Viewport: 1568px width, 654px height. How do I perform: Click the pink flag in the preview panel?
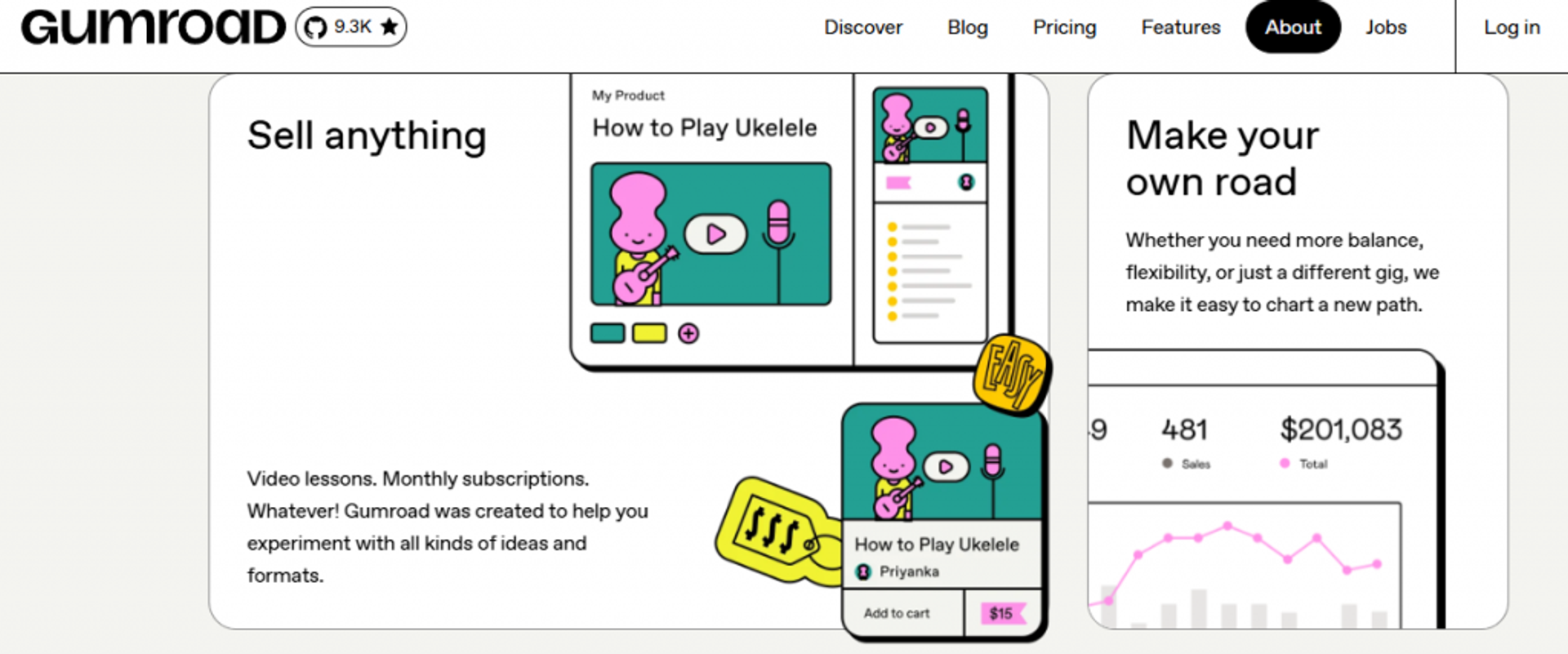pyautogui.click(x=898, y=182)
